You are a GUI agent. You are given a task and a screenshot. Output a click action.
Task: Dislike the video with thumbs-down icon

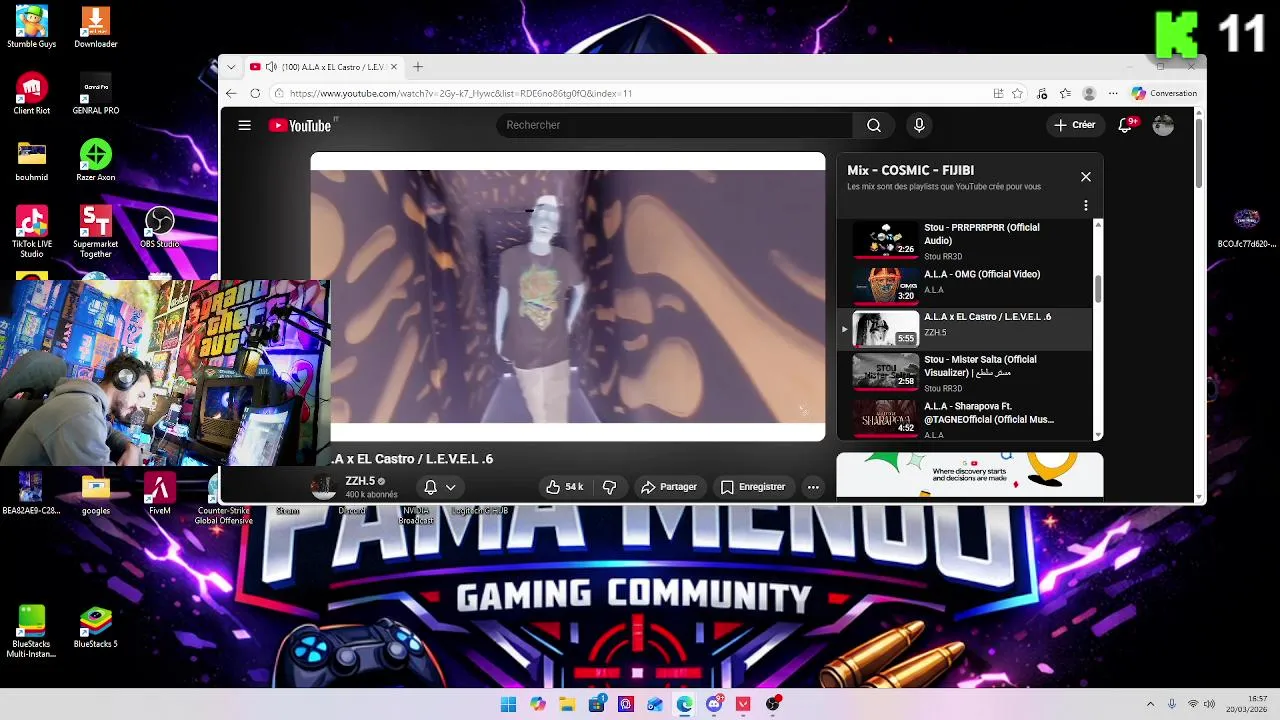click(609, 487)
